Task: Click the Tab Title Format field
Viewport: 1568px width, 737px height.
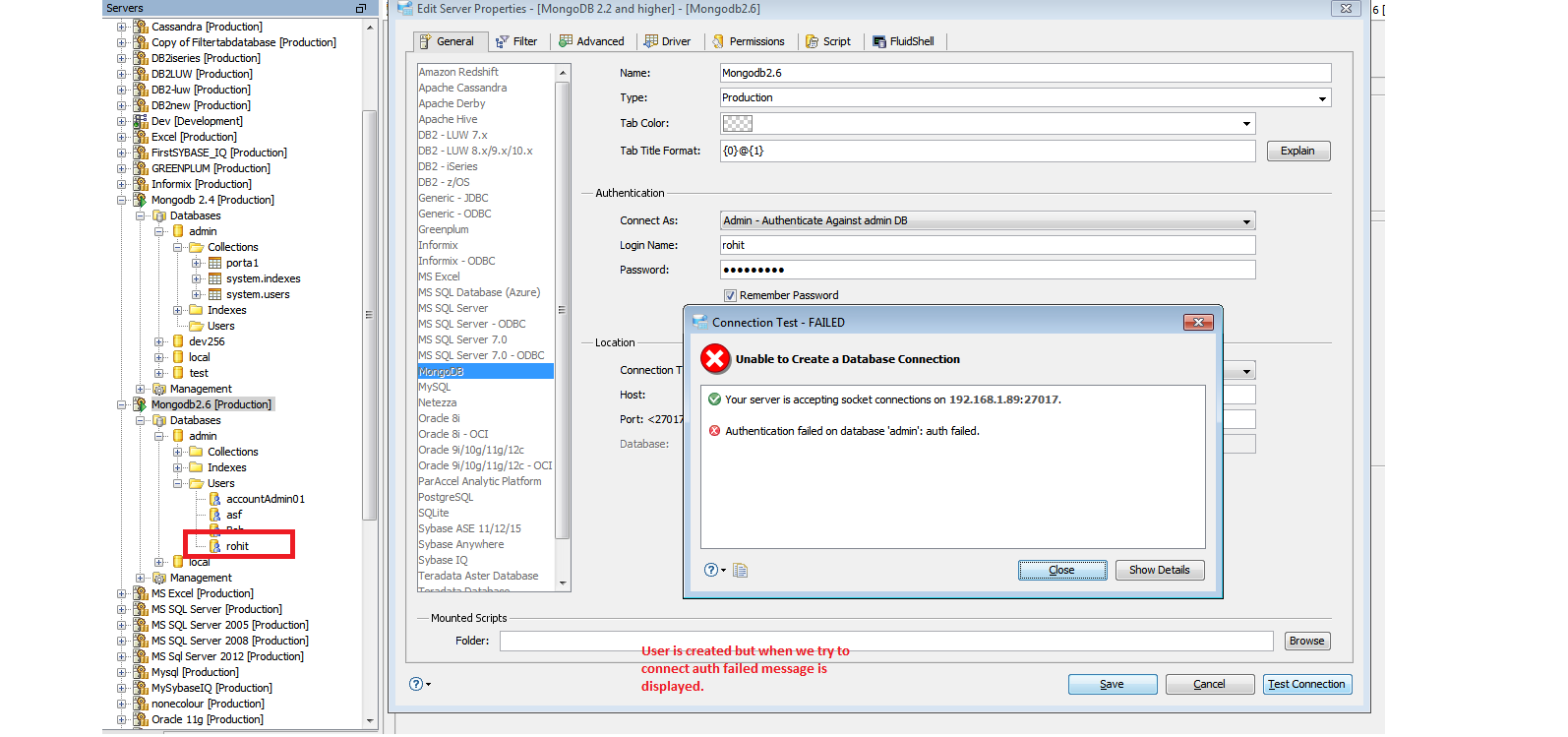Action: [988, 151]
